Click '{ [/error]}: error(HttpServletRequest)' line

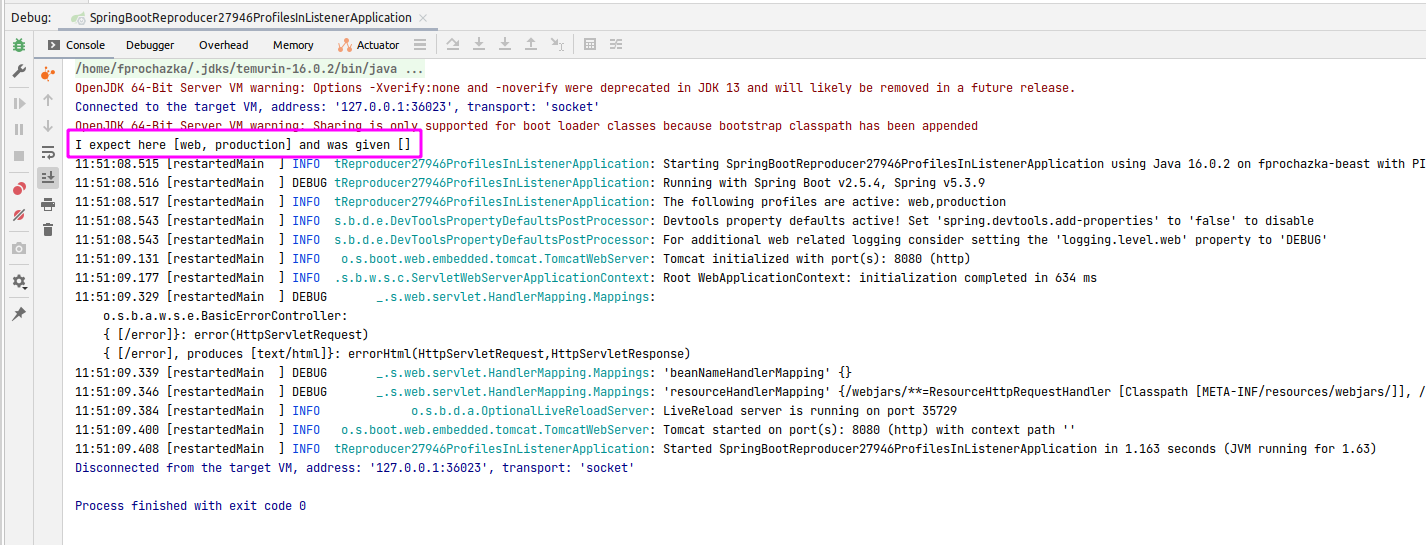point(236,335)
